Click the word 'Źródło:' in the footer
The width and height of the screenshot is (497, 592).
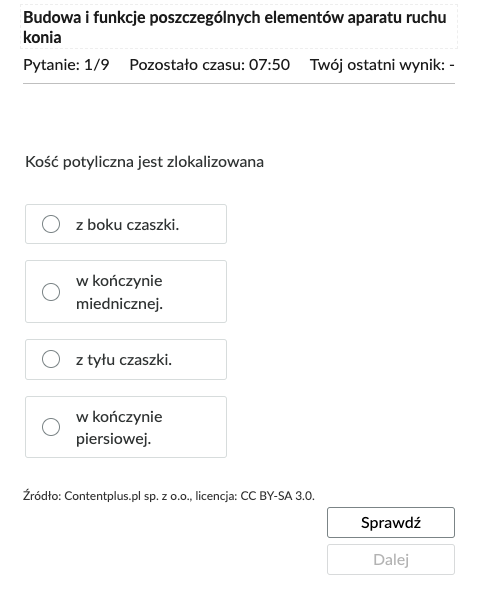click(42, 495)
